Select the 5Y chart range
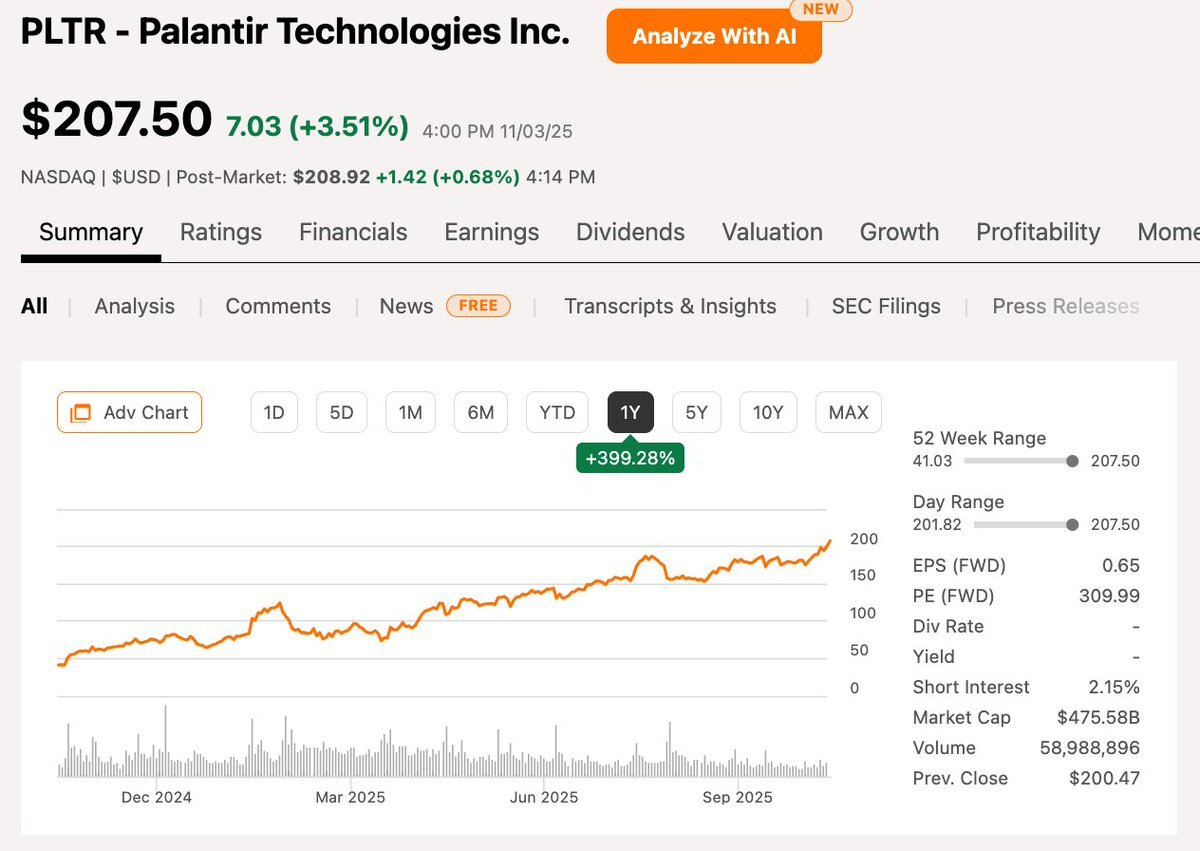 [697, 413]
